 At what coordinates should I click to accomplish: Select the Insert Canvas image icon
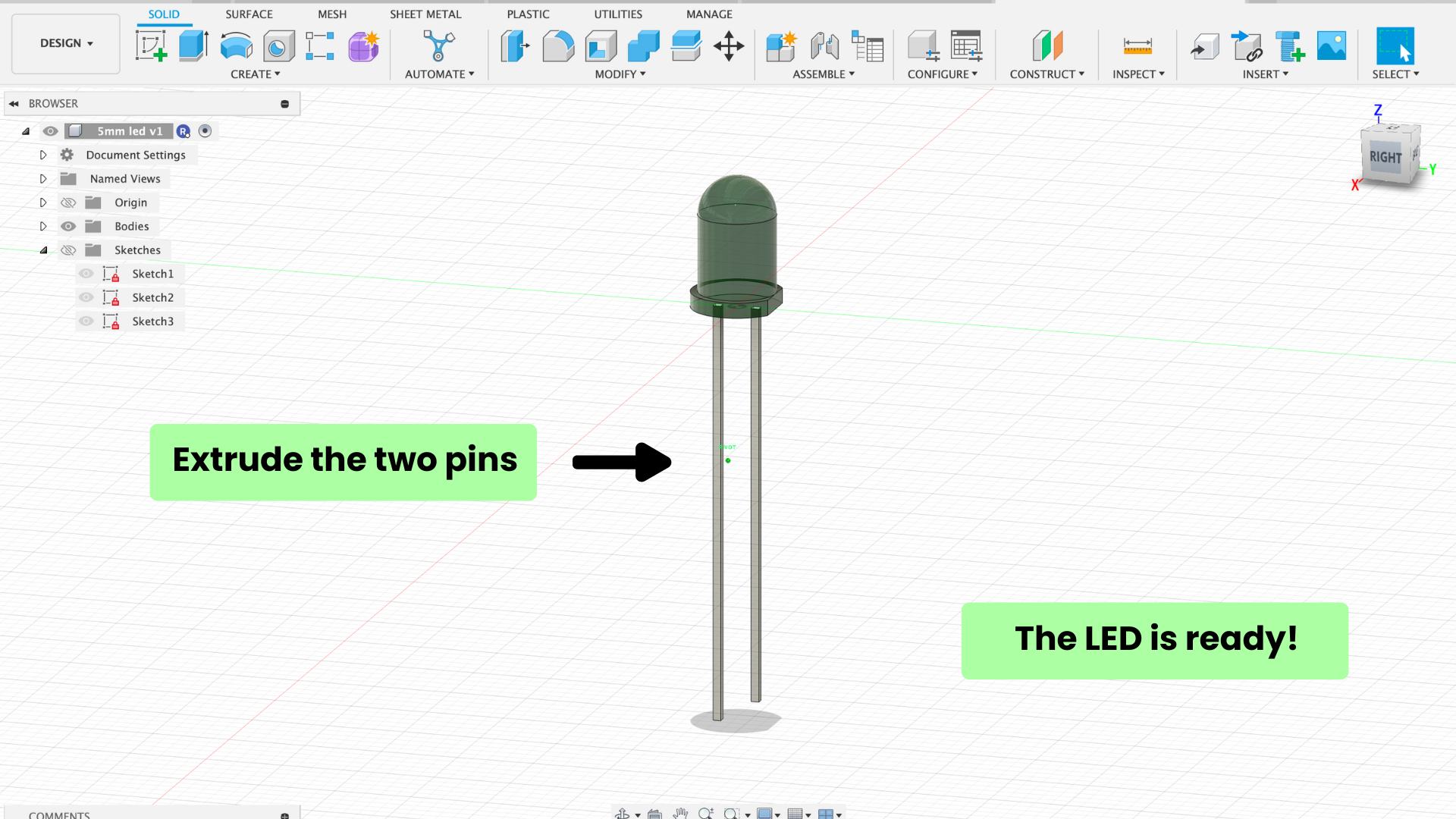pos(1332,46)
